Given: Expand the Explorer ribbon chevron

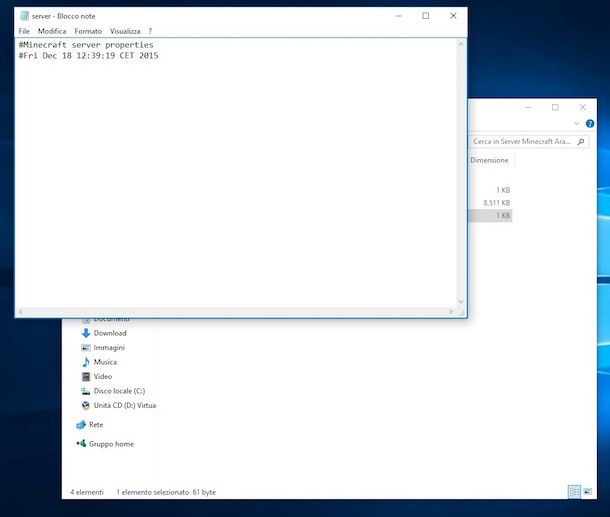Looking at the screenshot, I should pyautogui.click(x=577, y=124).
